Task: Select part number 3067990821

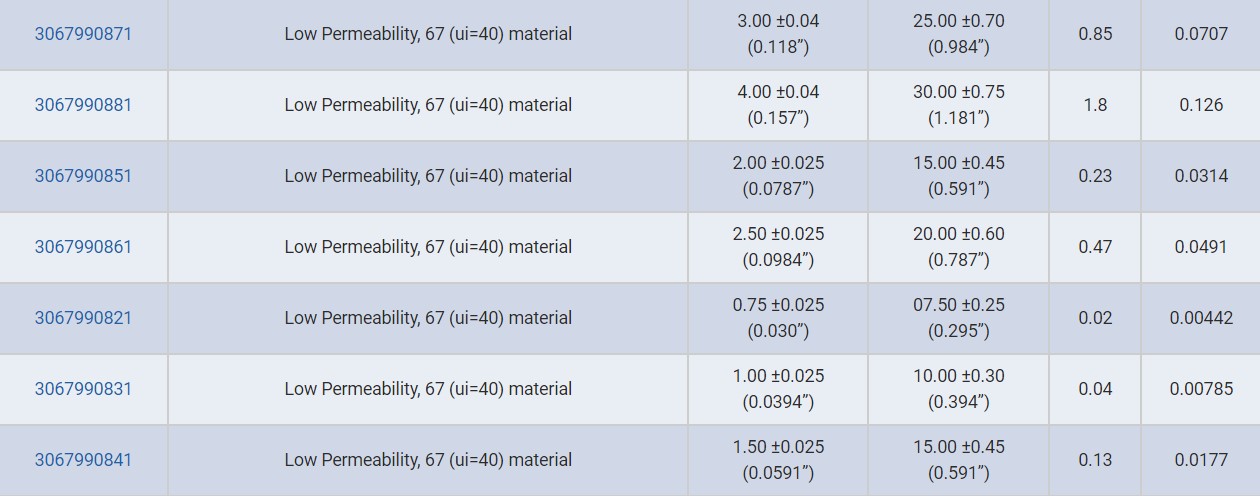Action: point(83,318)
